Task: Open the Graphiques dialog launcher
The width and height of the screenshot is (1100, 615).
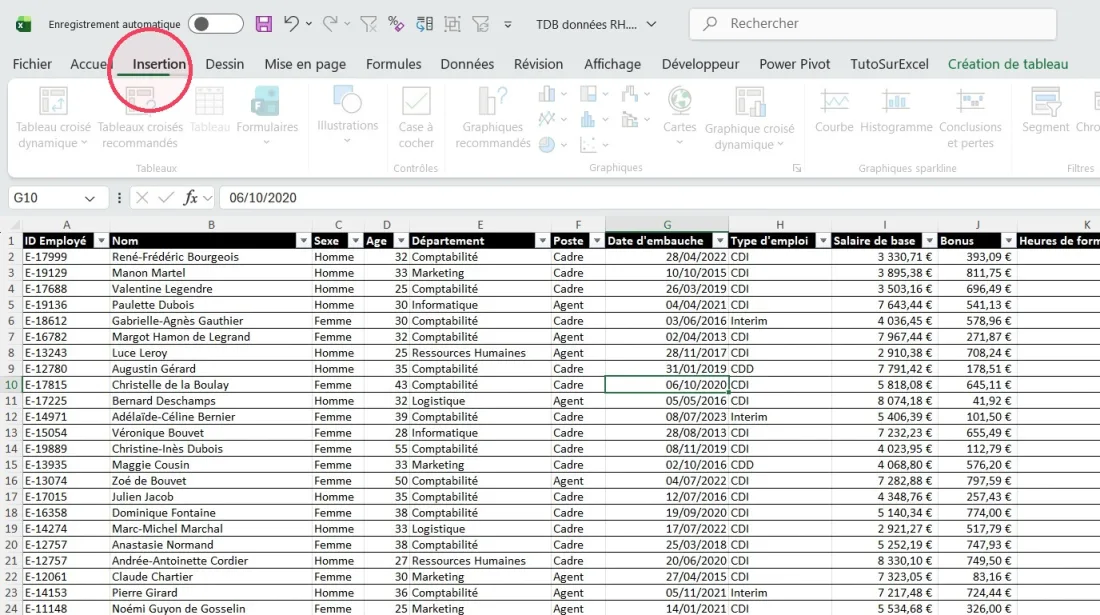Action: click(796, 168)
